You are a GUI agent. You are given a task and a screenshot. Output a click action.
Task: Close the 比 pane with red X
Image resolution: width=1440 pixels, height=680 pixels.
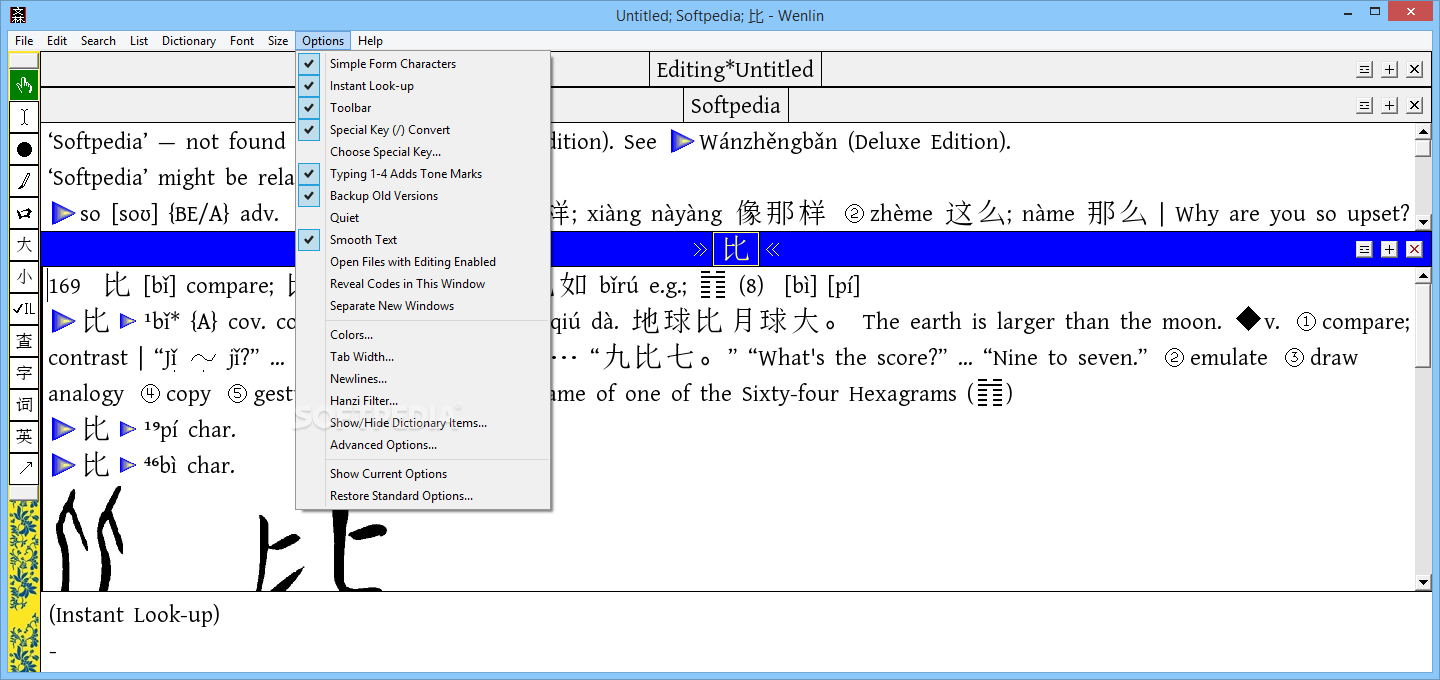pos(1414,249)
